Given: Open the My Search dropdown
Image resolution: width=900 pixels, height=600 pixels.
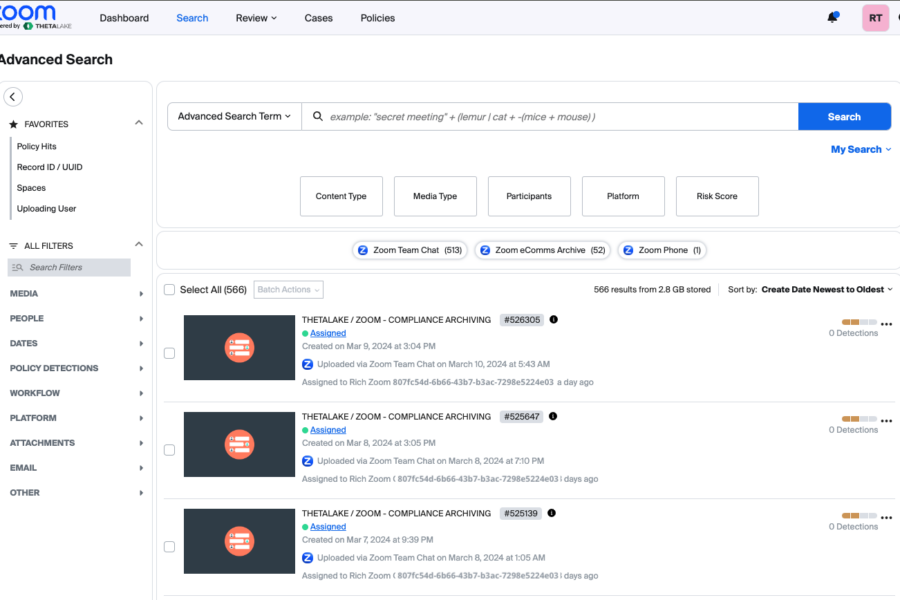Looking at the screenshot, I should coord(861,149).
